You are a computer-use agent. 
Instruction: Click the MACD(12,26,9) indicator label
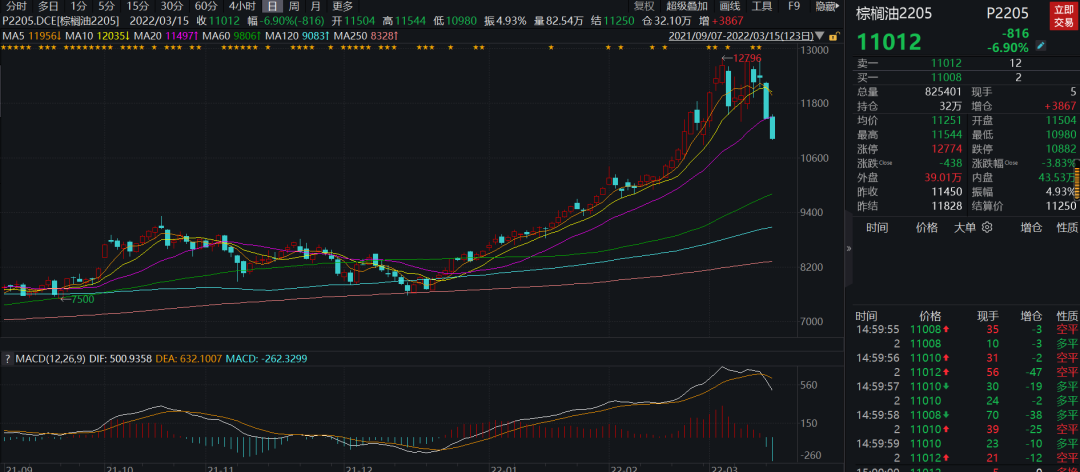[52, 358]
